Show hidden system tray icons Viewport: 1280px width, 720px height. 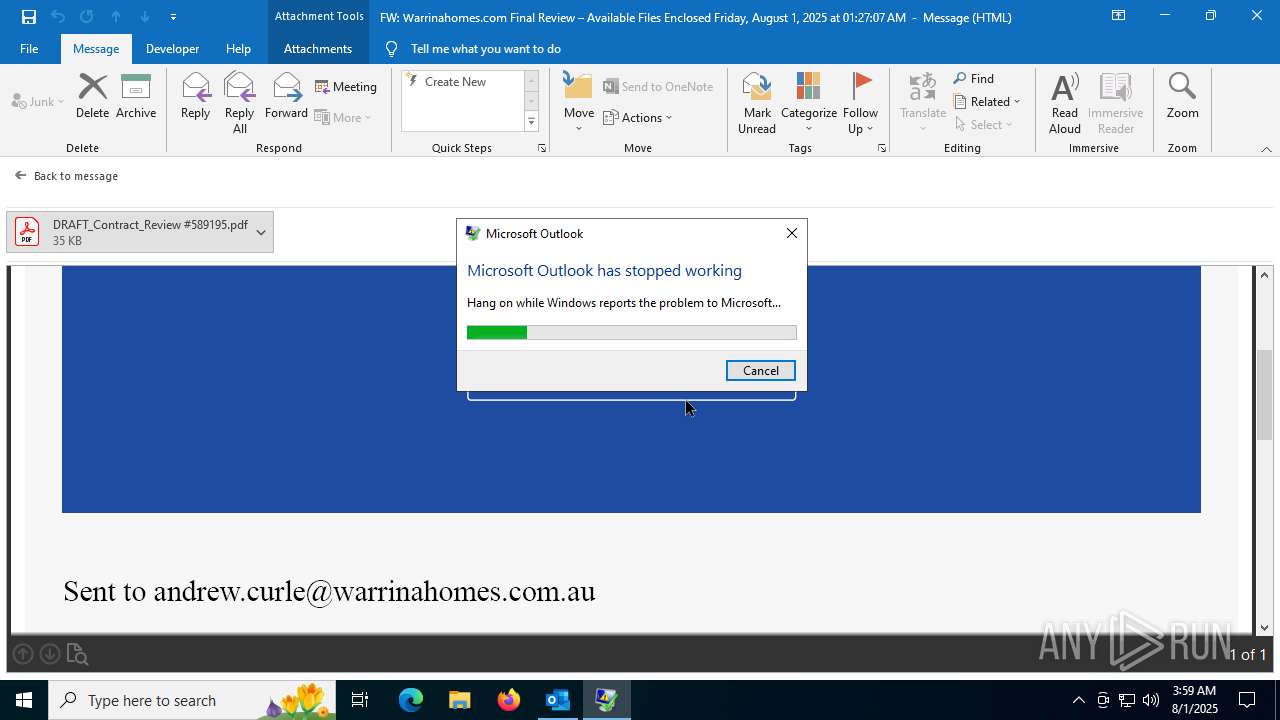tap(1078, 700)
